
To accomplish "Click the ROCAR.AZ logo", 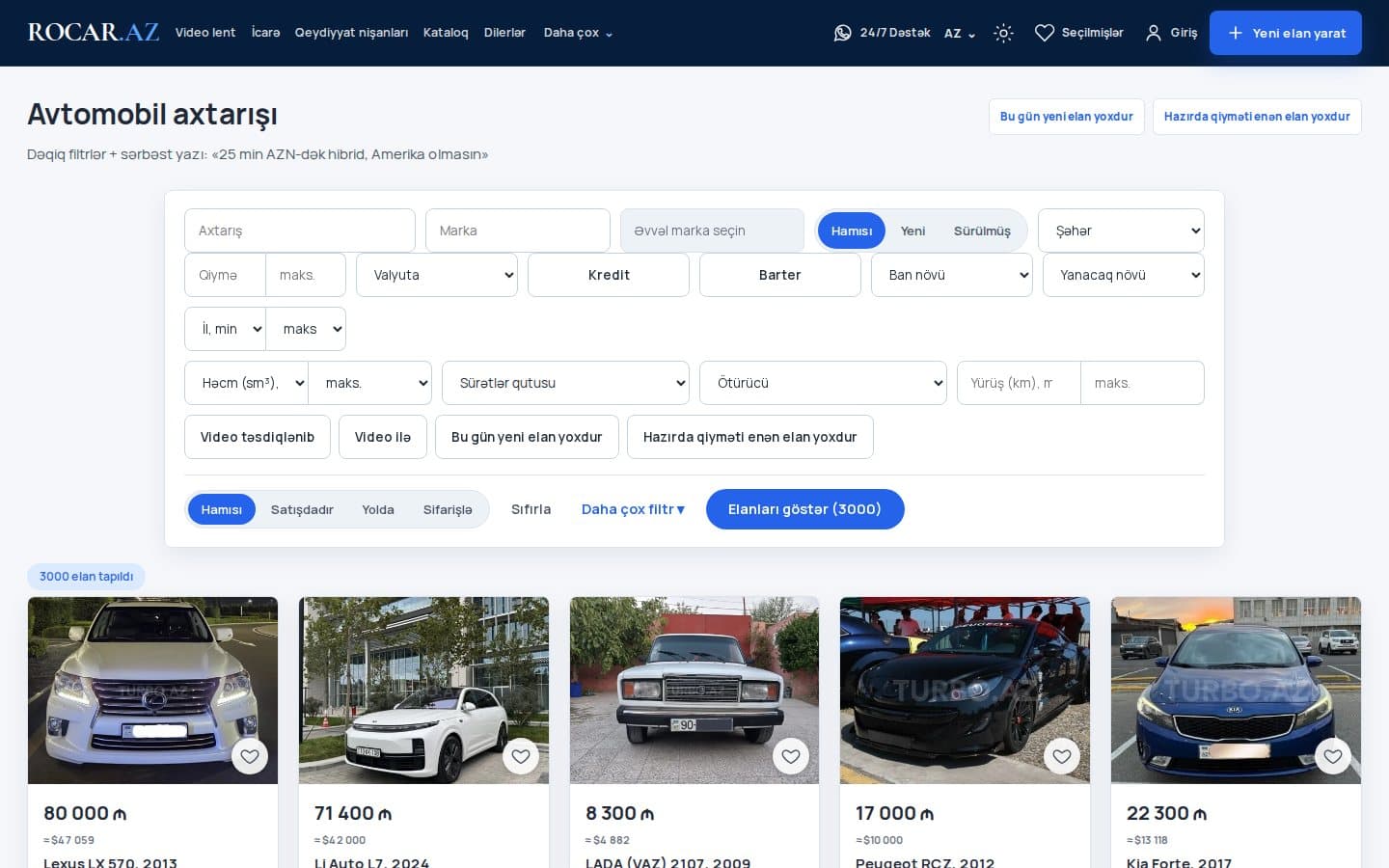I will 93,32.
